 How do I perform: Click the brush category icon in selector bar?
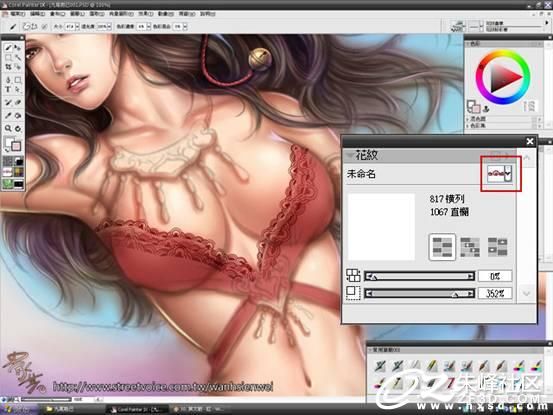click(458, 26)
